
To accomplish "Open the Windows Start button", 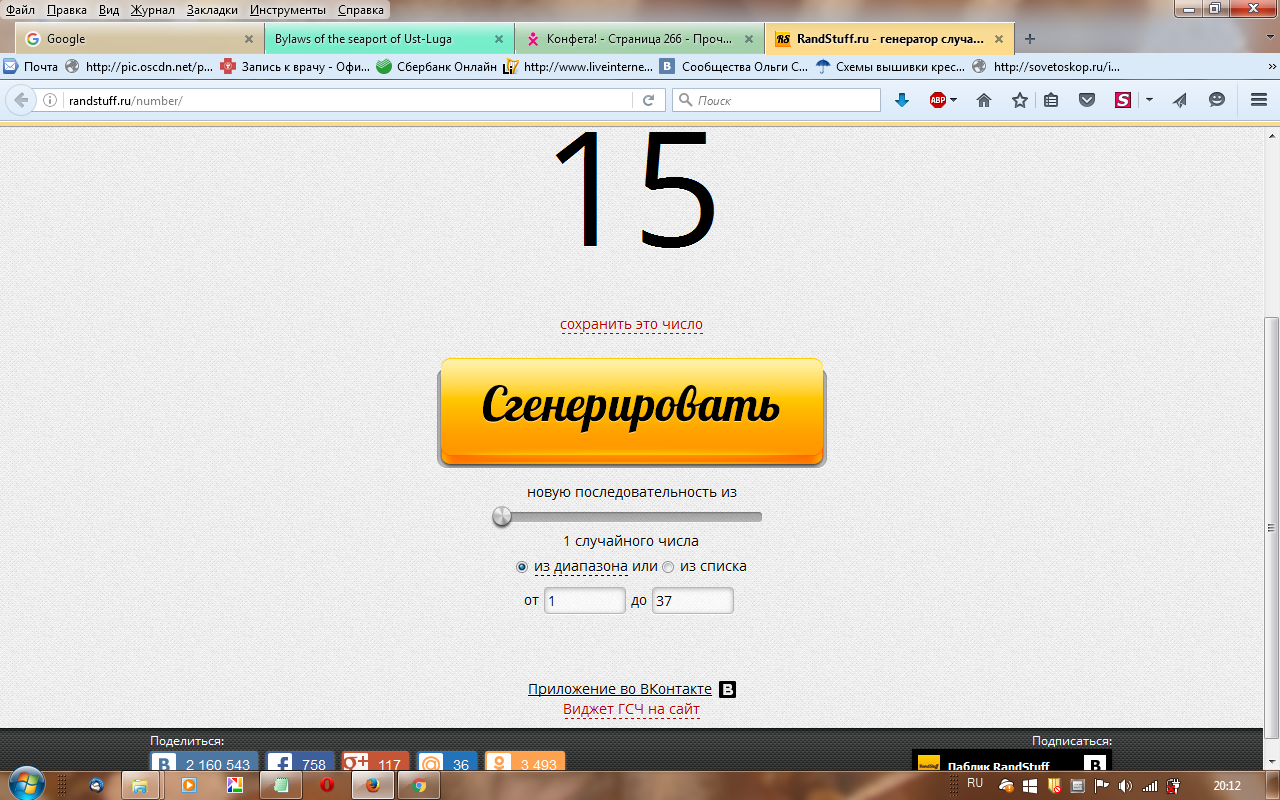I will coord(26,784).
